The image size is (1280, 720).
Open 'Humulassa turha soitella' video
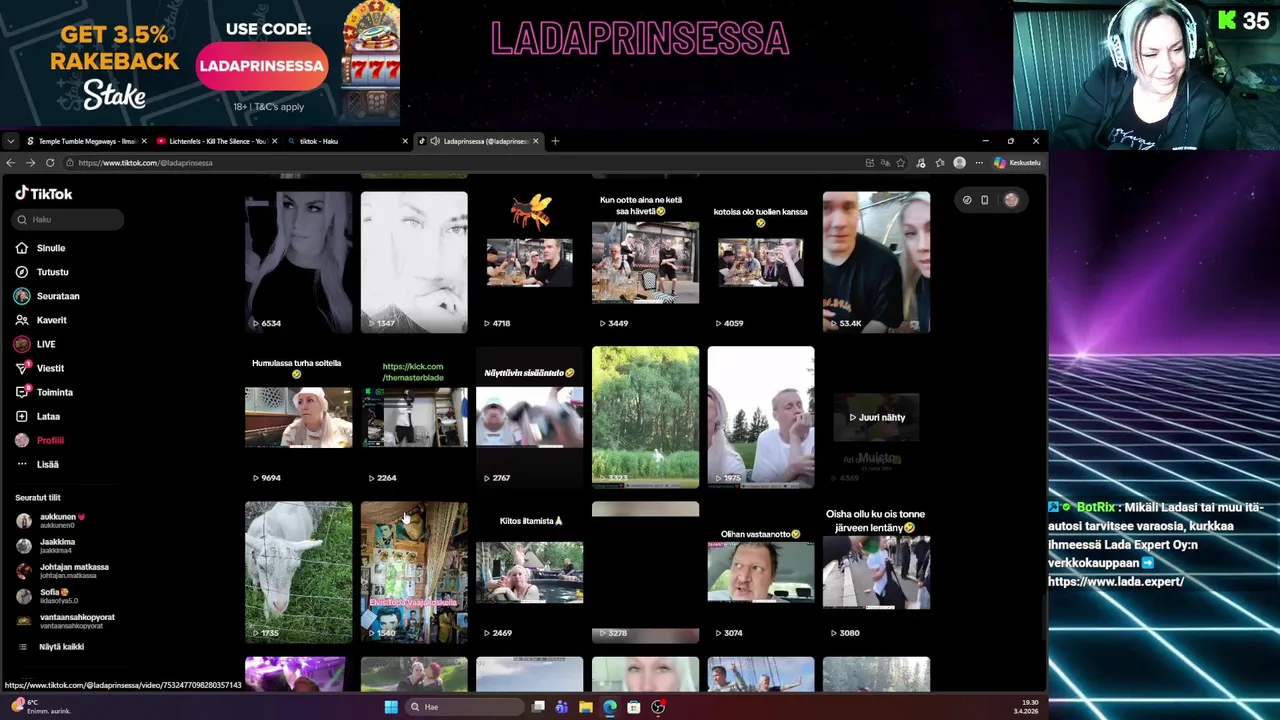coord(298,417)
